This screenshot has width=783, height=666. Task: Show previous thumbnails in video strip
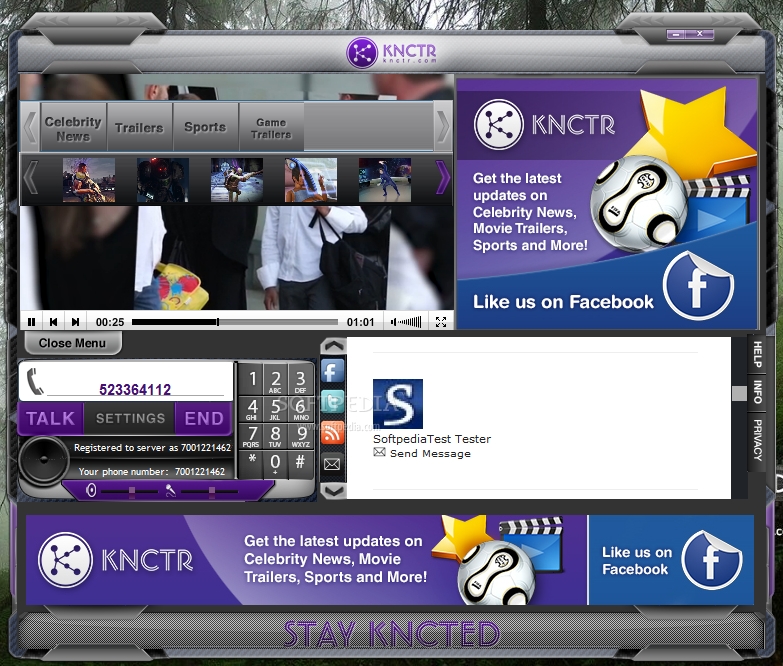coord(30,178)
